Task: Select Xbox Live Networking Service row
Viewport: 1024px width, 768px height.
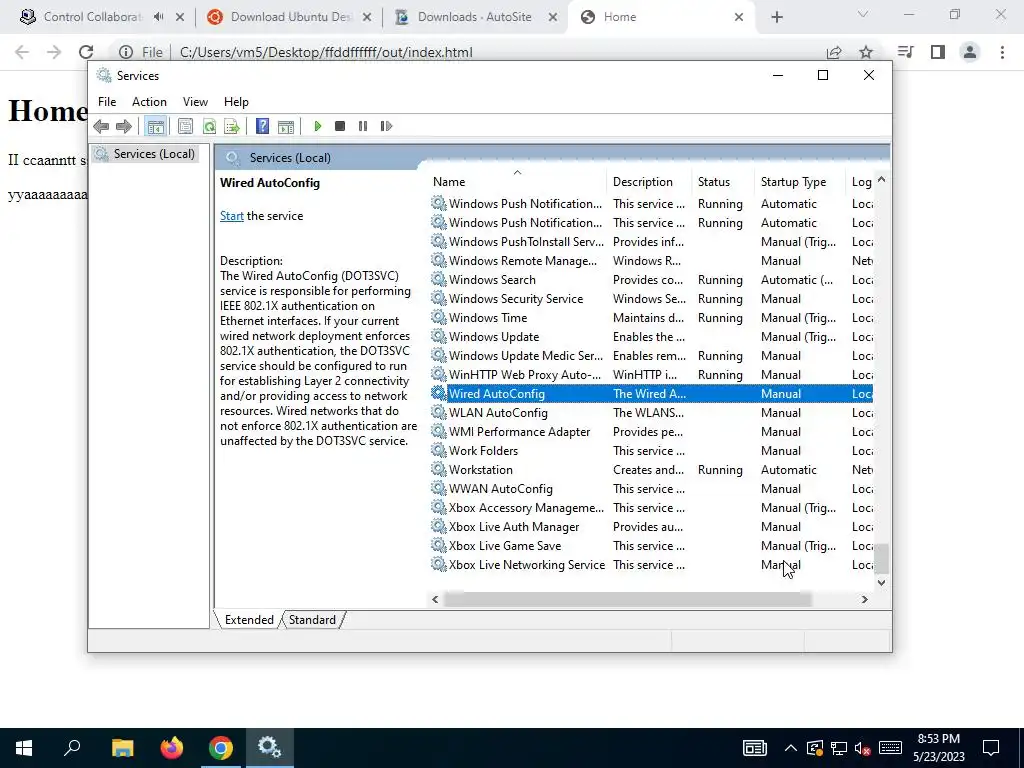Action: pos(651,564)
